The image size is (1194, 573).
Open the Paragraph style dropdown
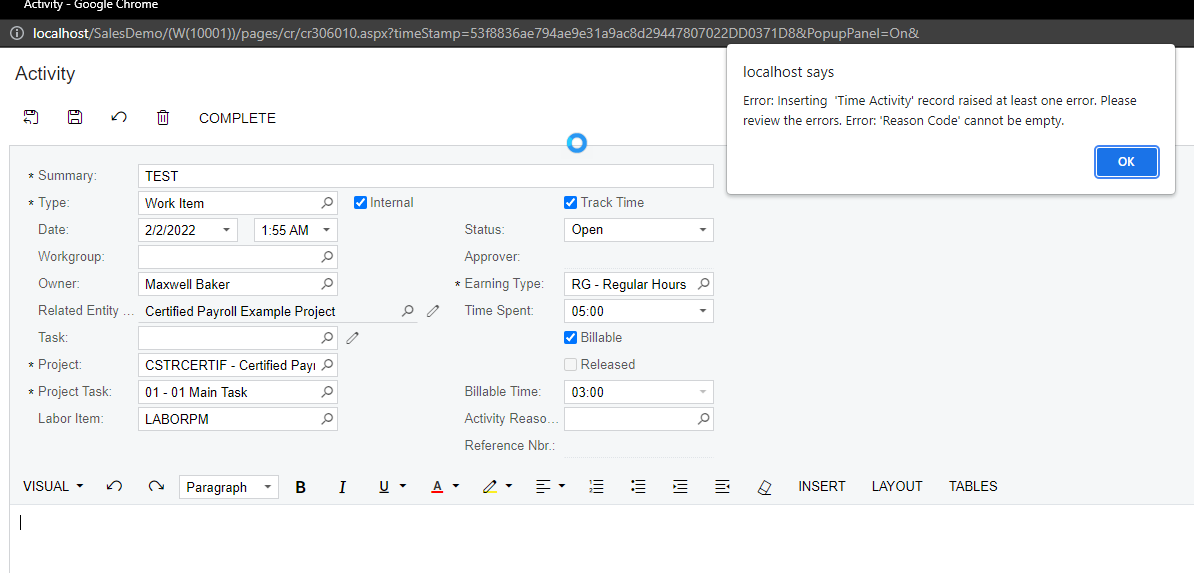[229, 487]
